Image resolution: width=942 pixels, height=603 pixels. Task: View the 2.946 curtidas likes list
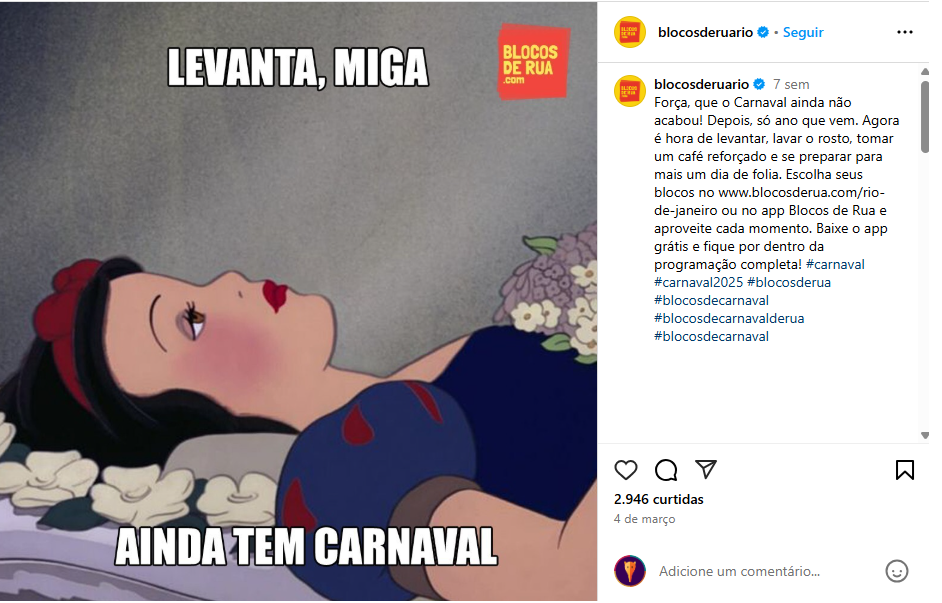[x=658, y=499]
